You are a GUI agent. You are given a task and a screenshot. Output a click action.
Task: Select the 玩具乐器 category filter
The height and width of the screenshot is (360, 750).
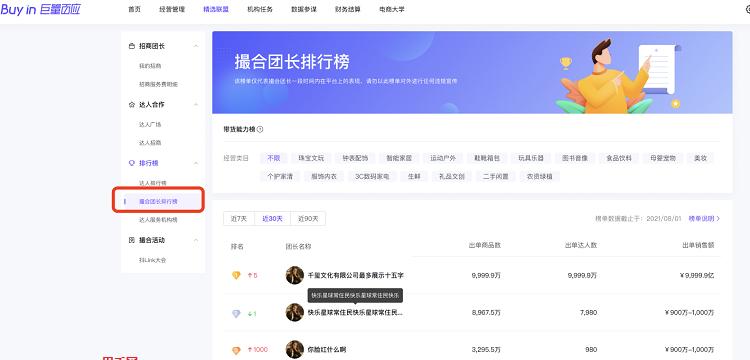pyautogui.click(x=531, y=158)
